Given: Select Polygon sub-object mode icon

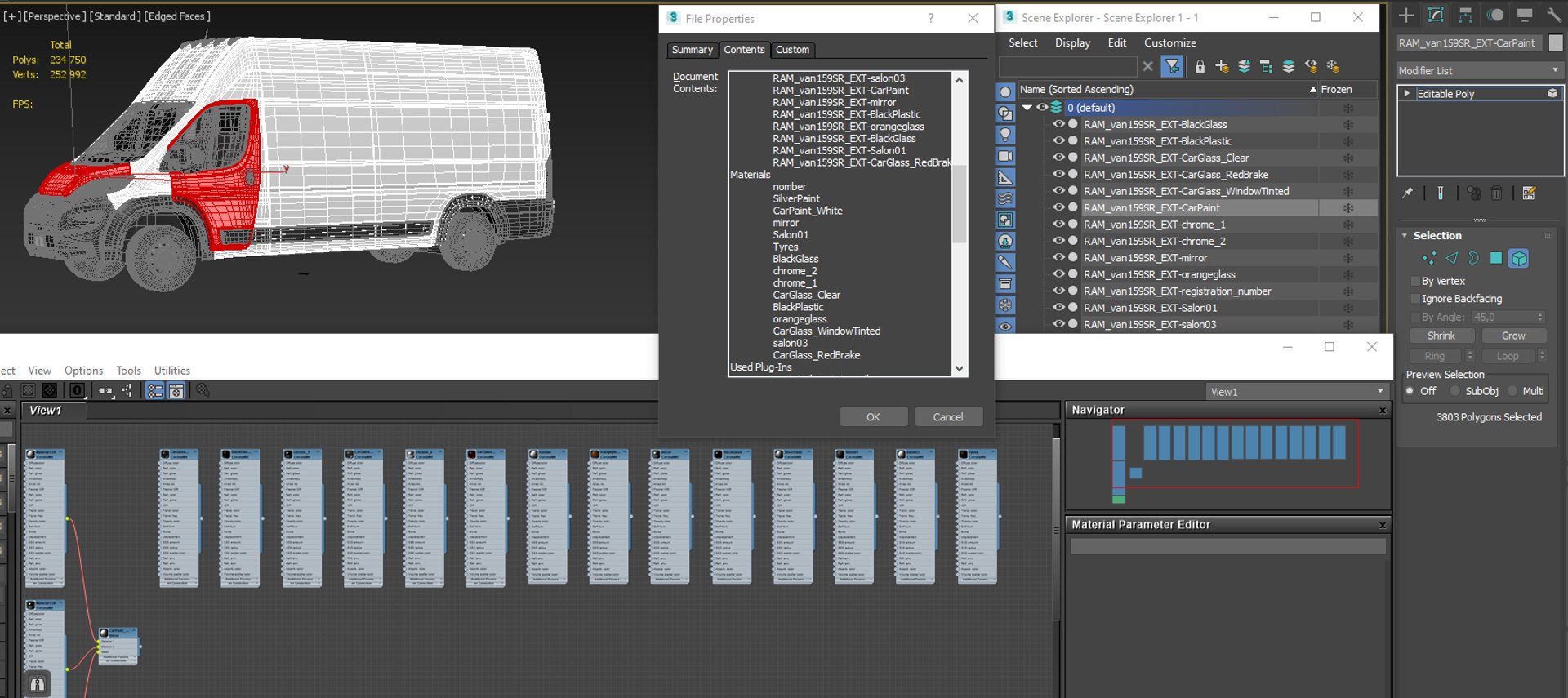Looking at the screenshot, I should click(1496, 258).
